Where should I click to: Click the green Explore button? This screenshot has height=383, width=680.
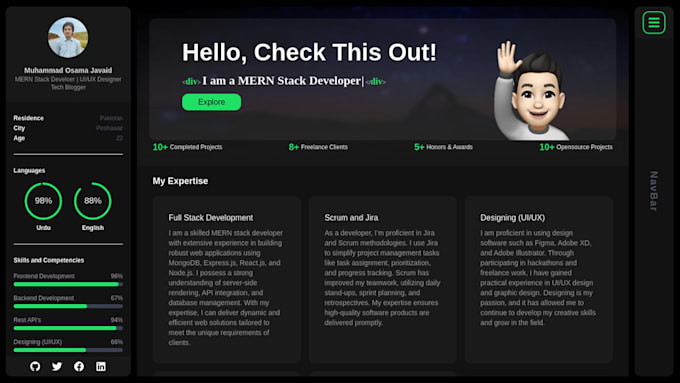(211, 102)
